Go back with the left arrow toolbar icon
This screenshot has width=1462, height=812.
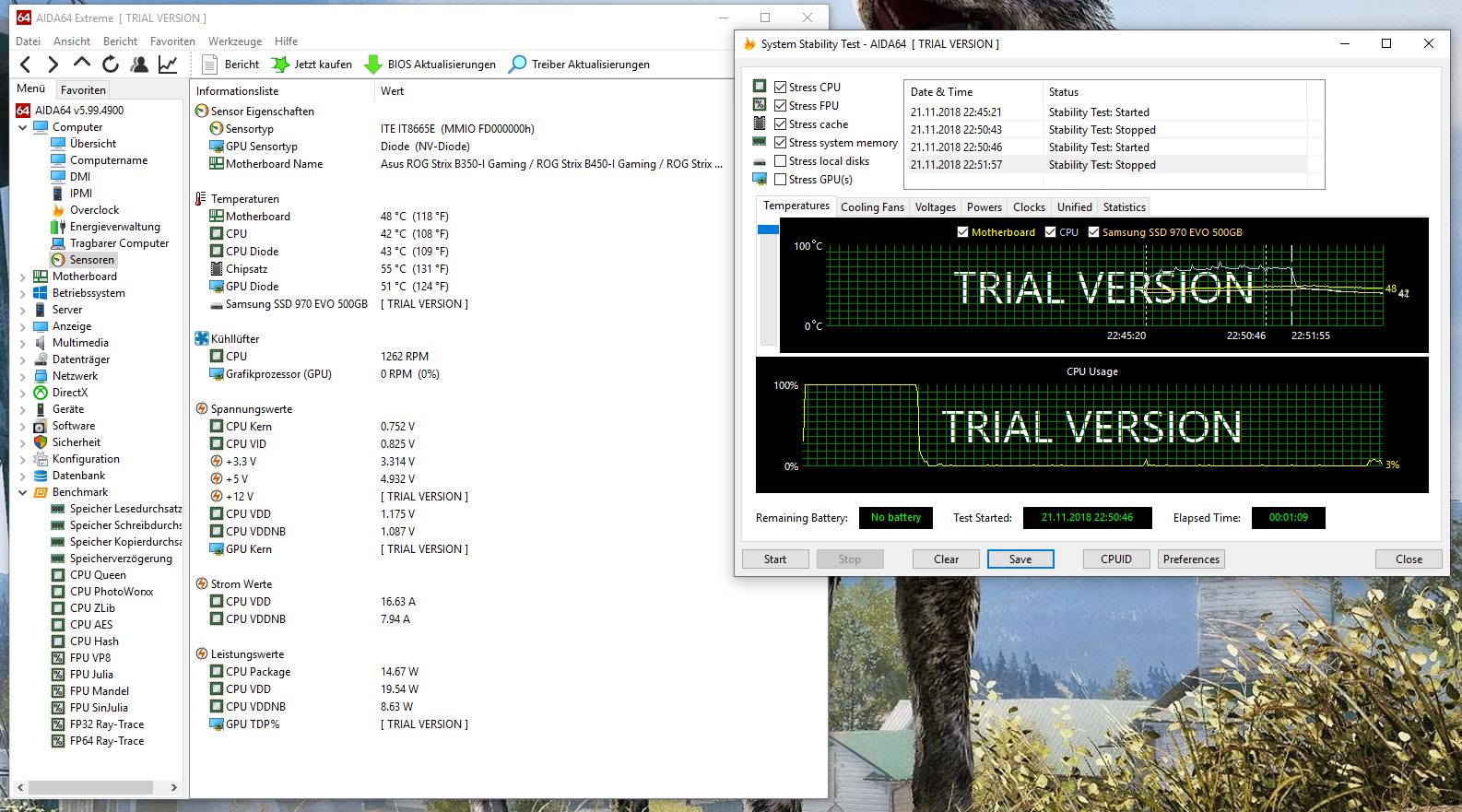pyautogui.click(x=26, y=65)
